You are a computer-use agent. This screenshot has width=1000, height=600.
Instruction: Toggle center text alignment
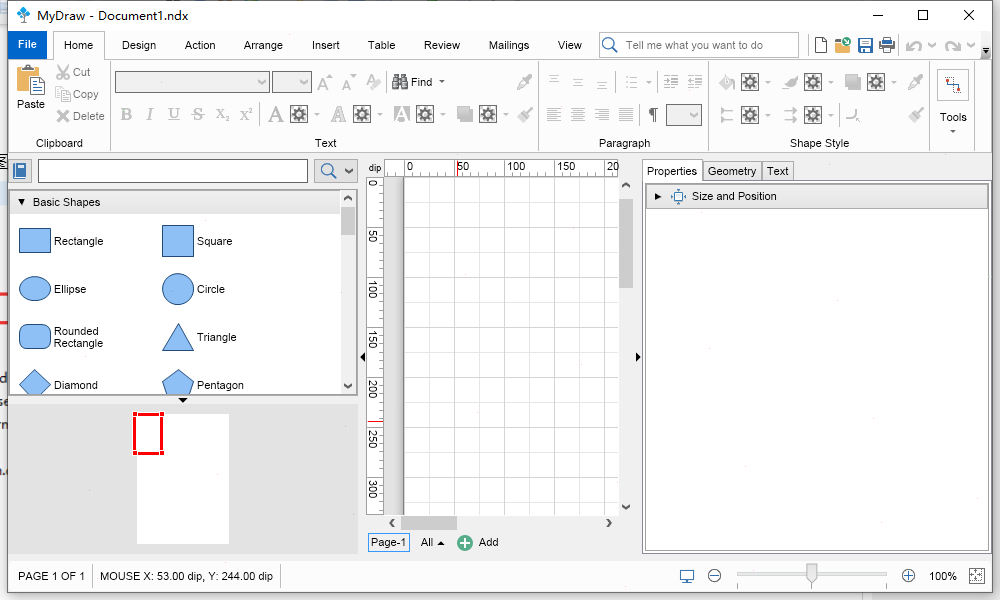click(578, 115)
